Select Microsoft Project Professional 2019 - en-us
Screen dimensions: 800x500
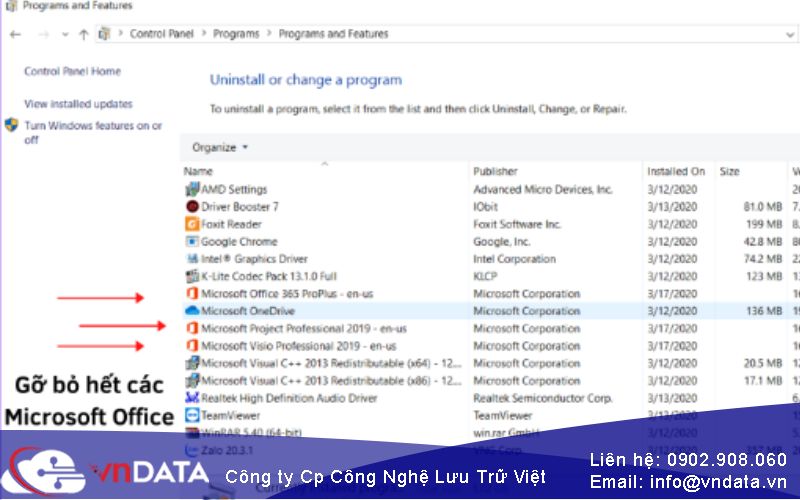pos(304,328)
